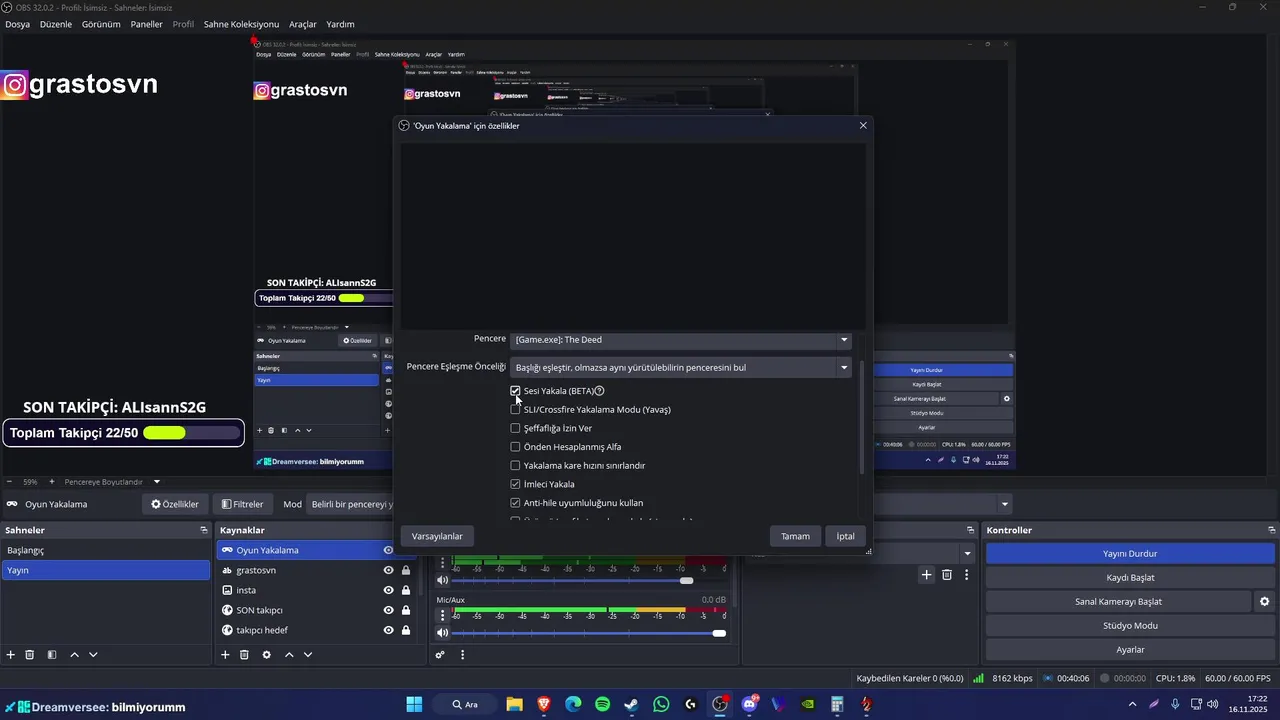Click the properties dialog vertical scrollbar
This screenshot has width=1280, height=720.
861,418
